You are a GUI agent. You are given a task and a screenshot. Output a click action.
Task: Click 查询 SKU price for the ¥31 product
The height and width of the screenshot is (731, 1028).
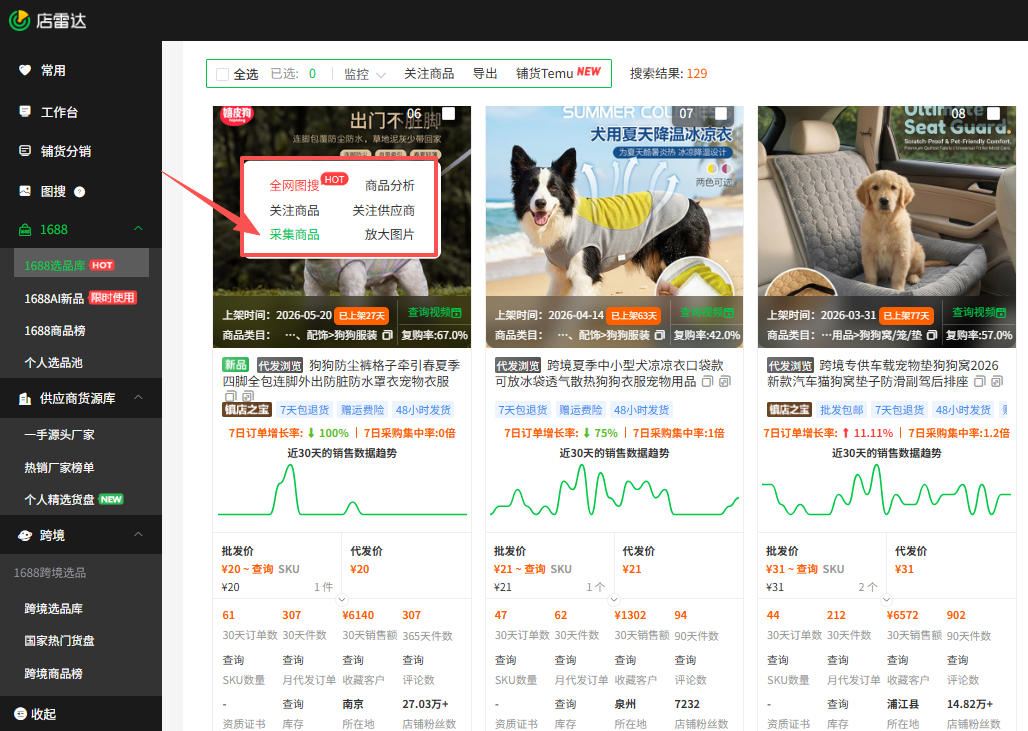806,569
